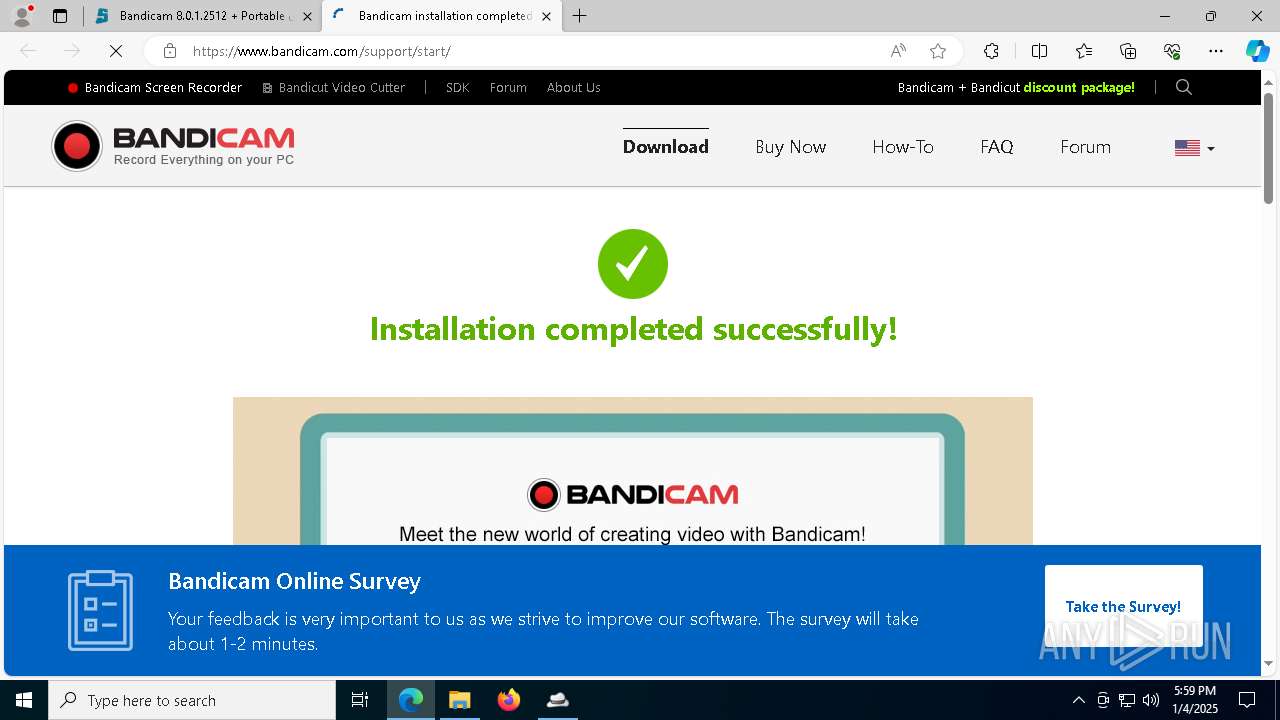Image resolution: width=1280 pixels, height=720 pixels.
Task: Open Edge Settings and more menu
Action: (x=1216, y=51)
